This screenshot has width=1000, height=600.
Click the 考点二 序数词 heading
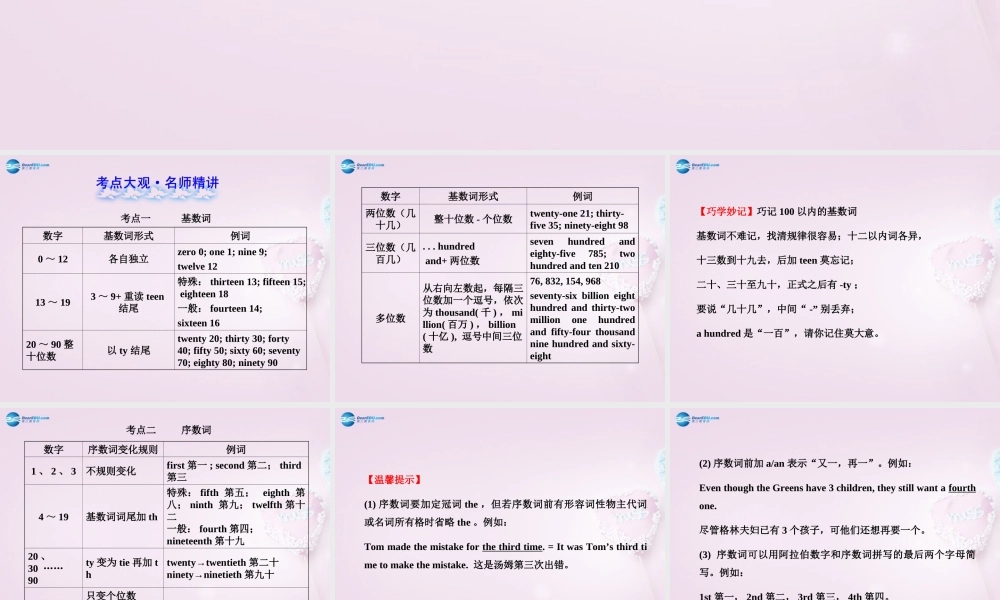point(168,430)
